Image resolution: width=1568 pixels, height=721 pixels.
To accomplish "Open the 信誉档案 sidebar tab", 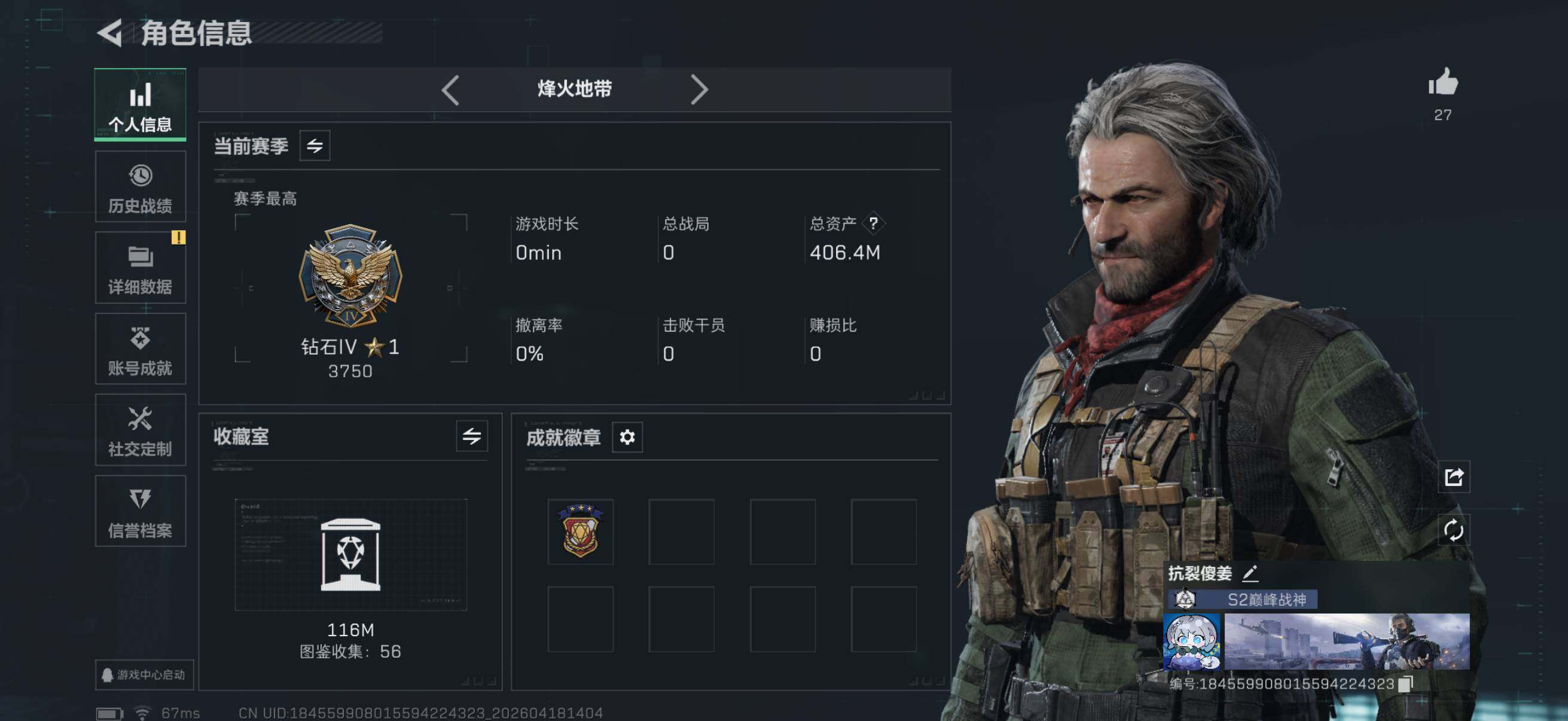I will [x=141, y=511].
